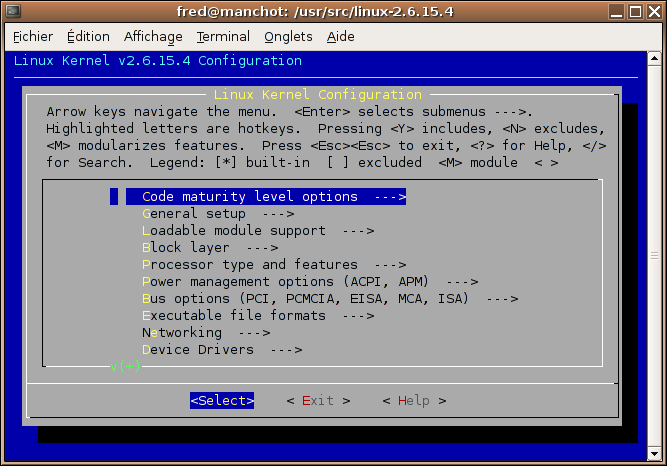Click the < Exit > button
The image size is (667, 466).
pos(318,400)
